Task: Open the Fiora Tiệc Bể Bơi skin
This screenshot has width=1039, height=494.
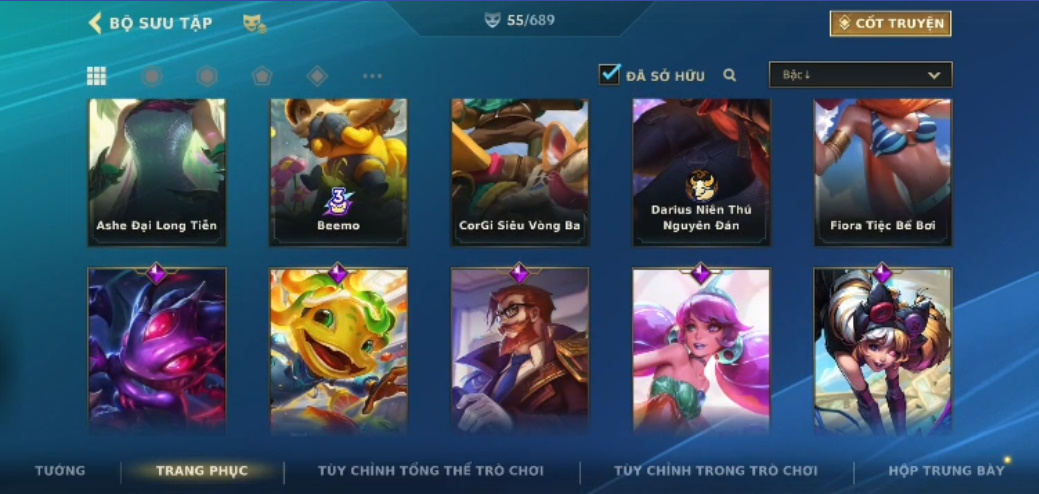Action: click(883, 173)
